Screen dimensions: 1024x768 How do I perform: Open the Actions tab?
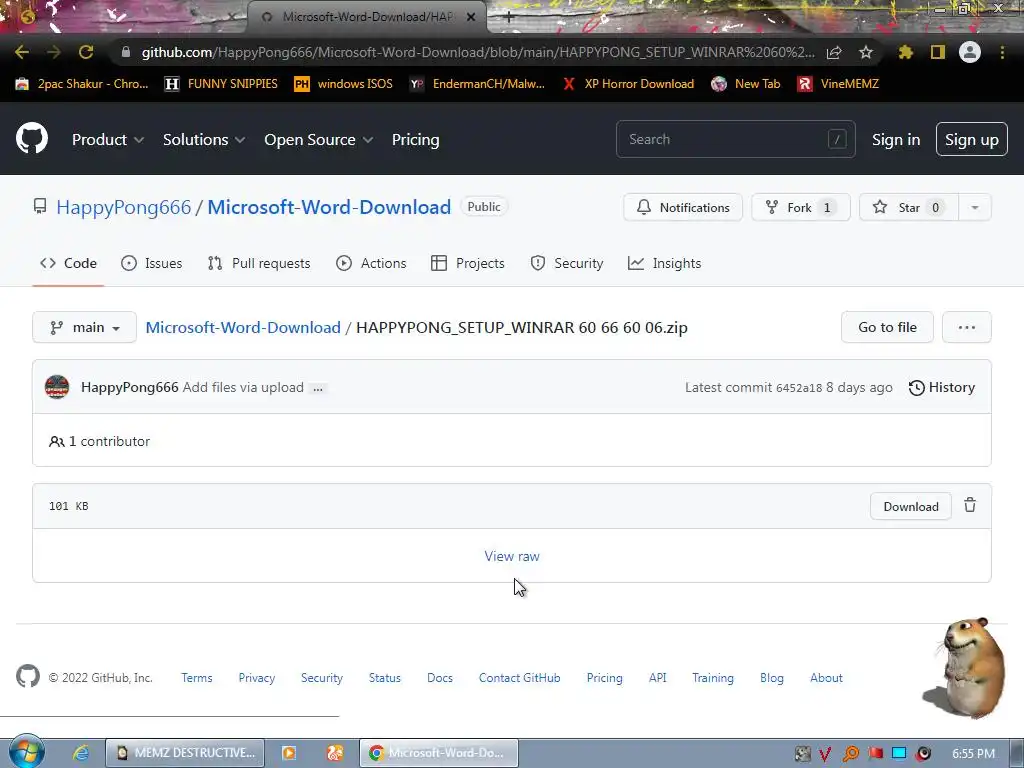coord(371,263)
